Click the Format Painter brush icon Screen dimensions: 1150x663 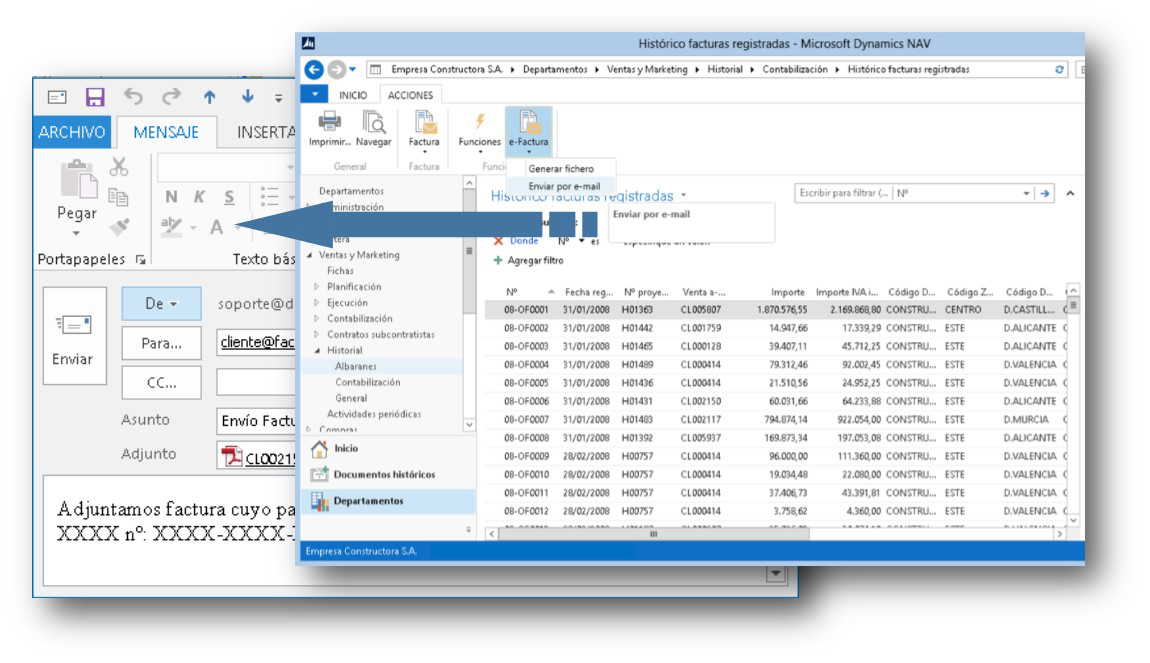(x=119, y=227)
